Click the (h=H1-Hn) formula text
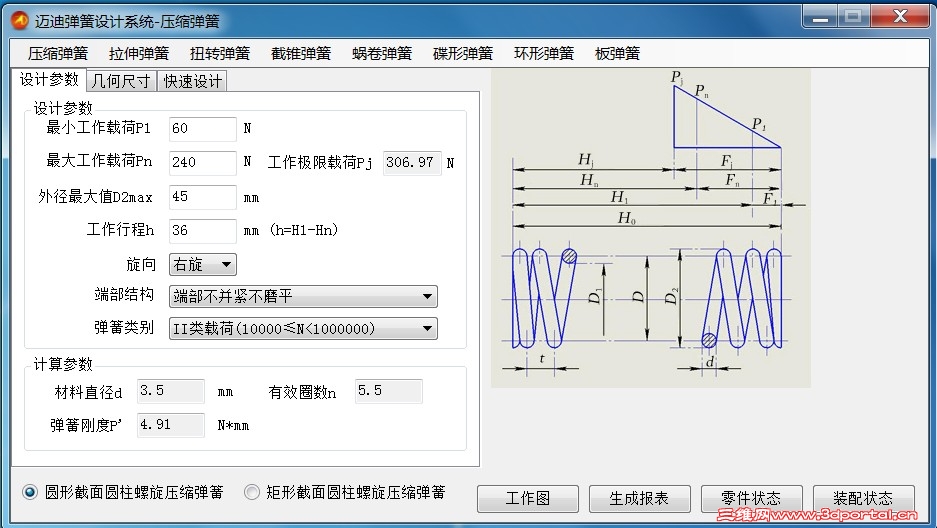Viewport: 937px width, 528px height. [x=304, y=231]
